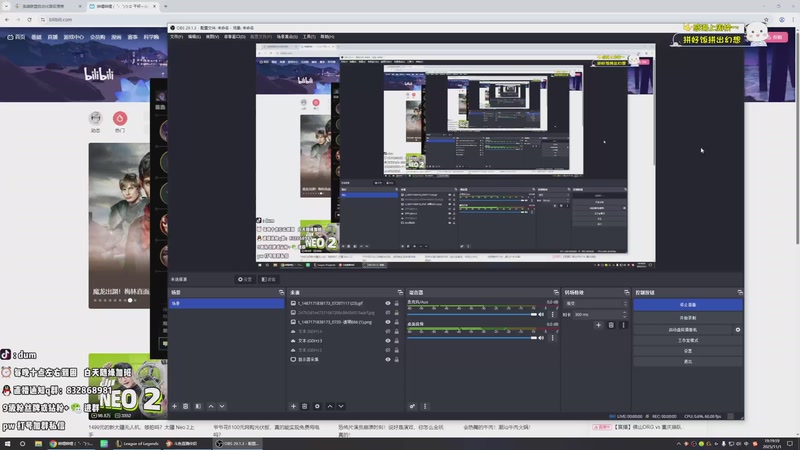
Task: Open virtual camera settings gear icon
Action: (738, 329)
